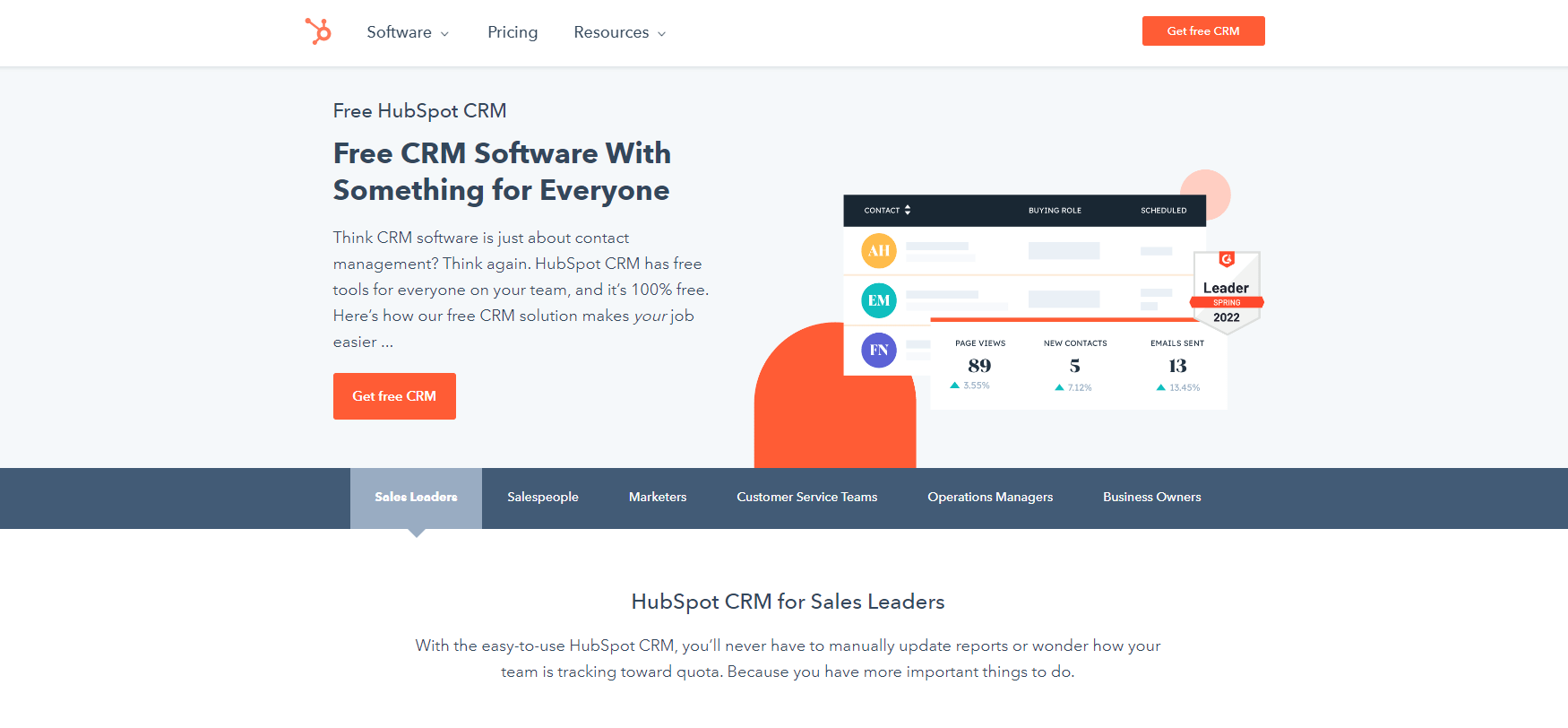Switch to the Salespeople tab
The image size is (1568, 728).
coord(543,498)
